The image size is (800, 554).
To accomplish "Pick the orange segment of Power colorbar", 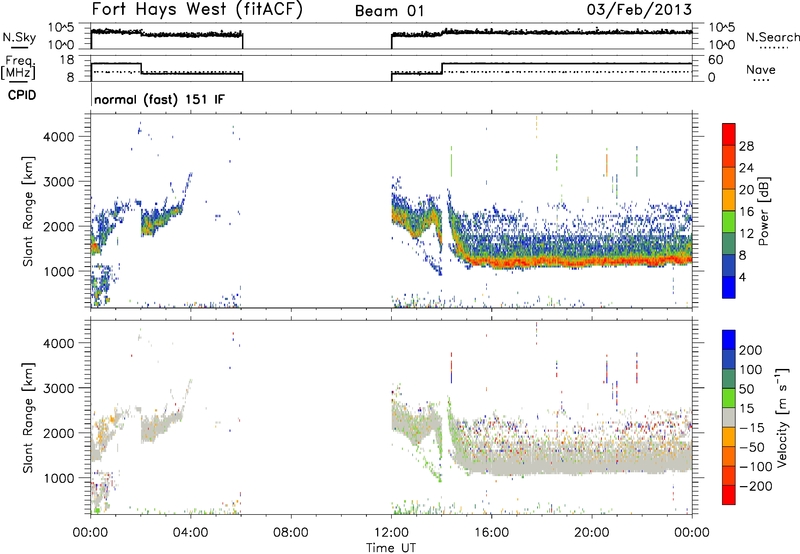I will (729, 178).
